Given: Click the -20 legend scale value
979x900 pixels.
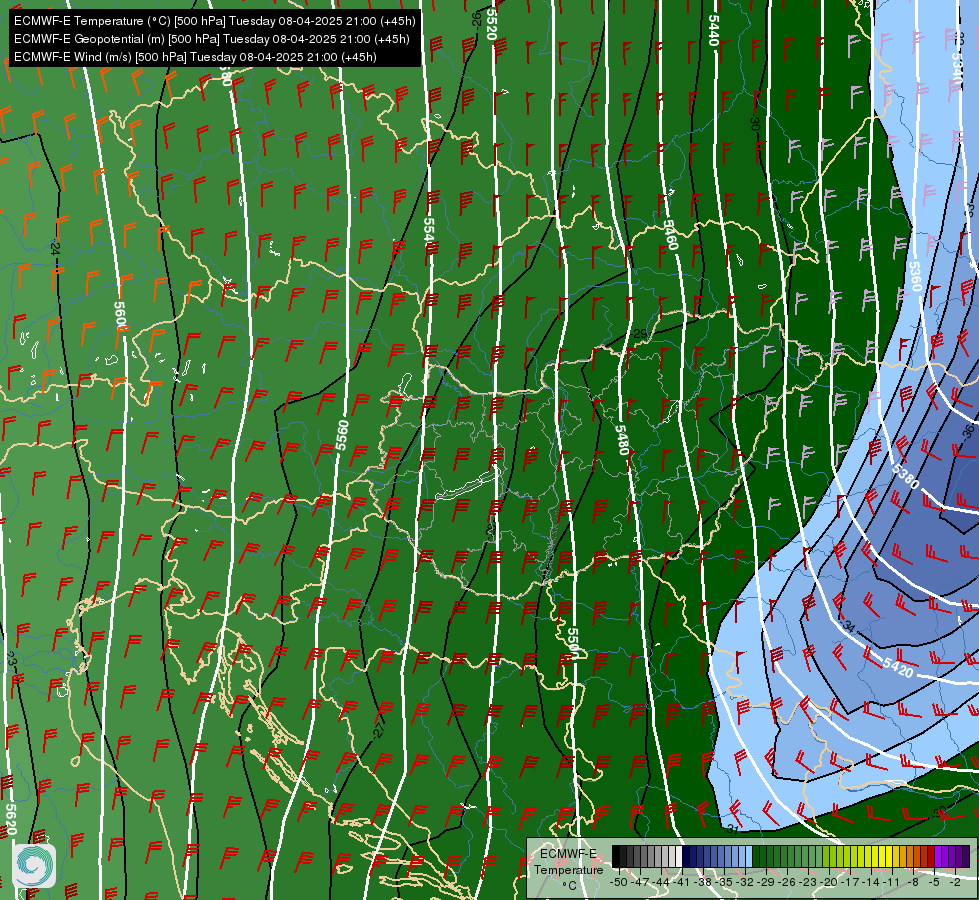Looking at the screenshot, I should (829, 882).
